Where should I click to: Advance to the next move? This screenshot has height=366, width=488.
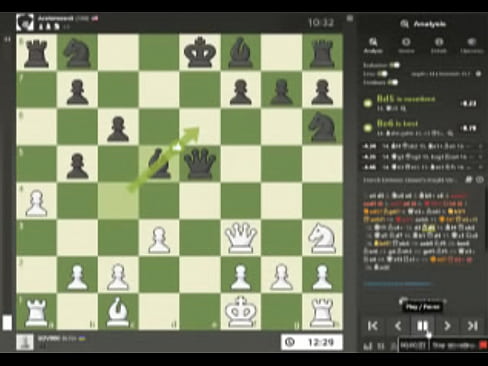[x=447, y=326]
